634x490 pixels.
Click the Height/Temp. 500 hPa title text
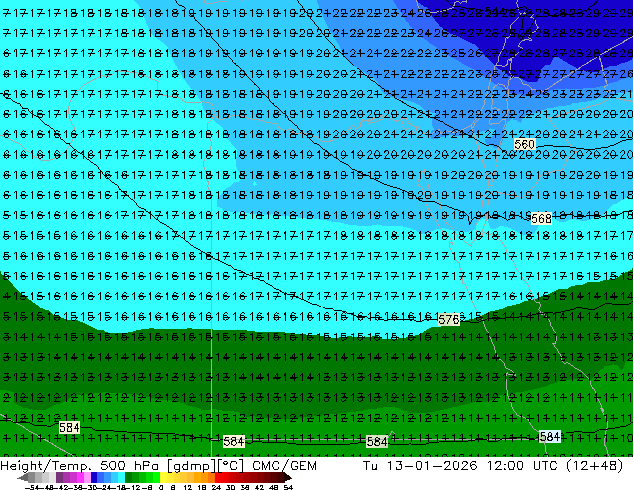[81, 466]
